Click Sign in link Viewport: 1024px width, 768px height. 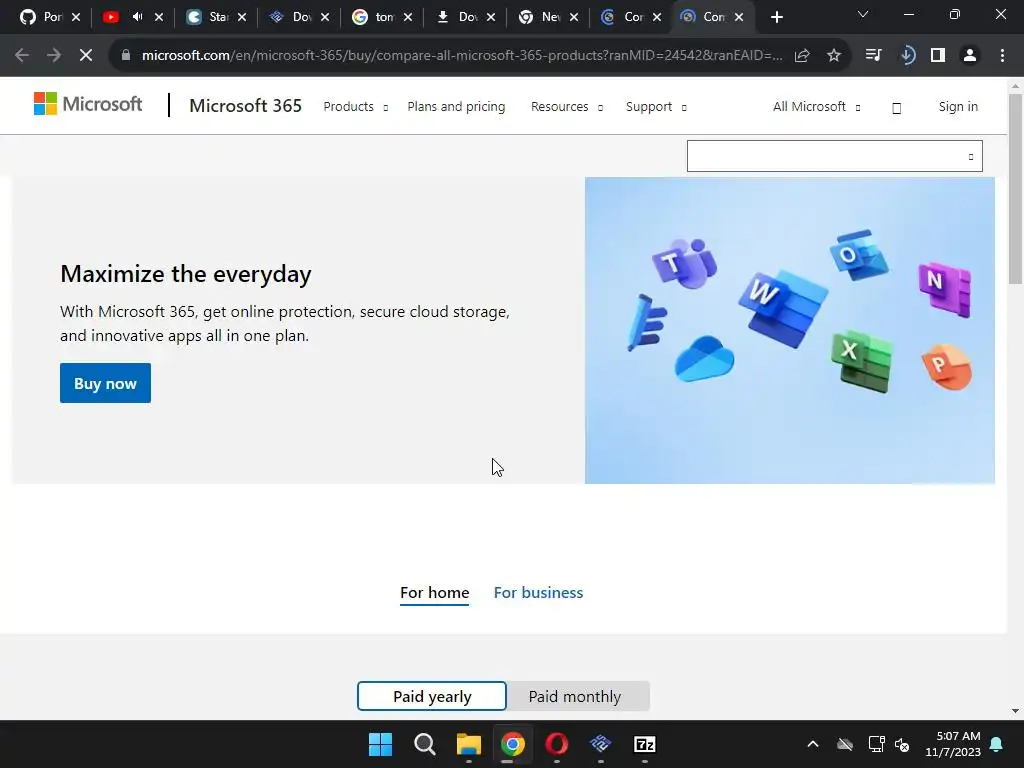point(958,106)
